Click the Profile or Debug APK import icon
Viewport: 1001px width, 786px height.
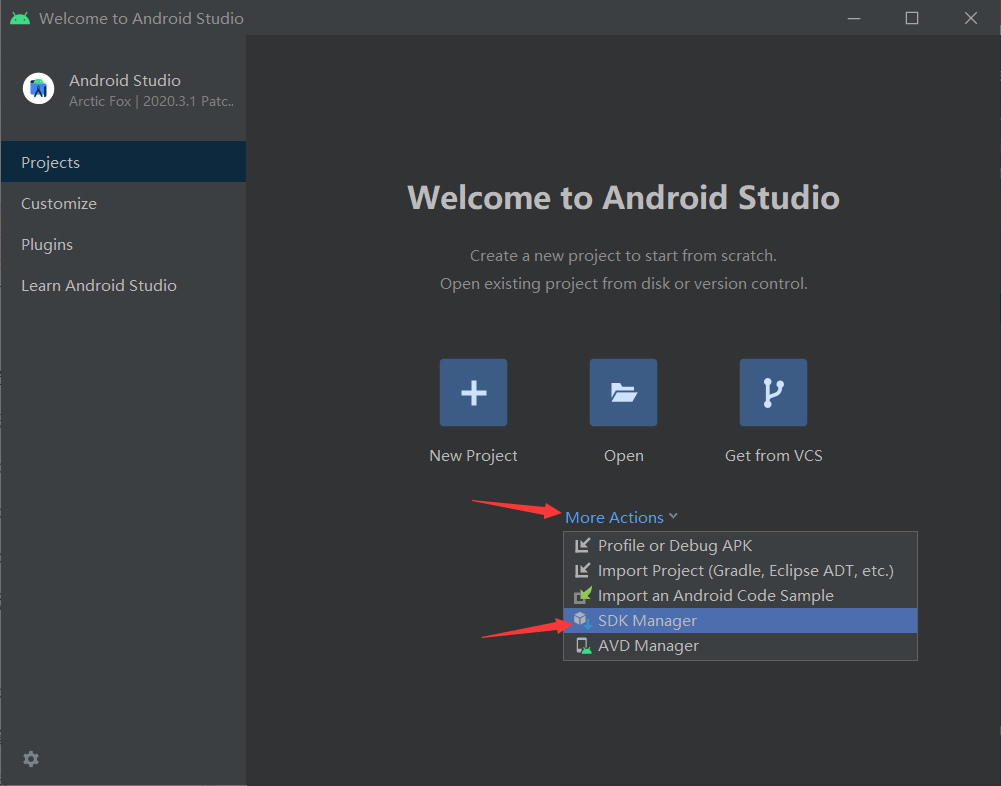583,545
